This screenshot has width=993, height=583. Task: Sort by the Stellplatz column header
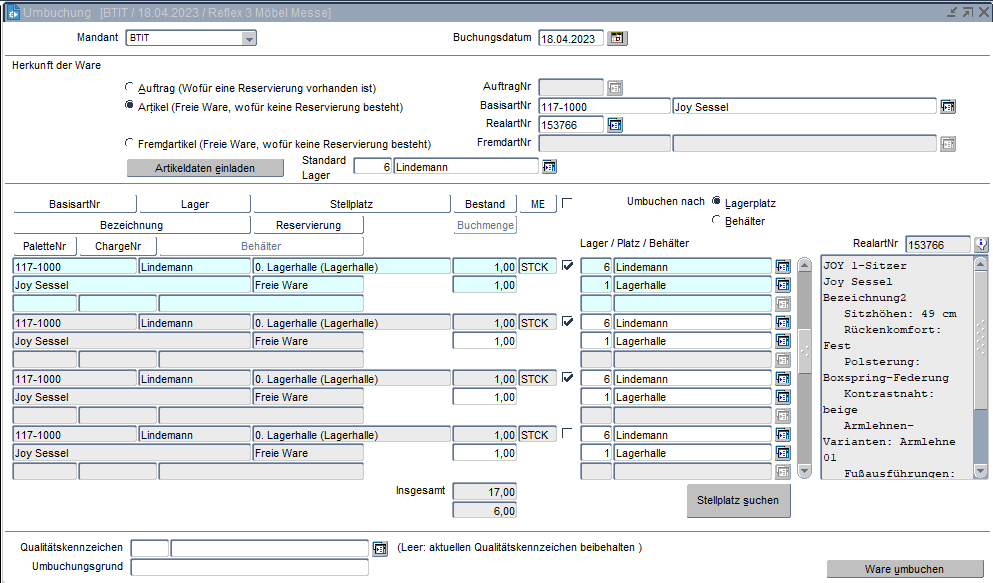351,204
